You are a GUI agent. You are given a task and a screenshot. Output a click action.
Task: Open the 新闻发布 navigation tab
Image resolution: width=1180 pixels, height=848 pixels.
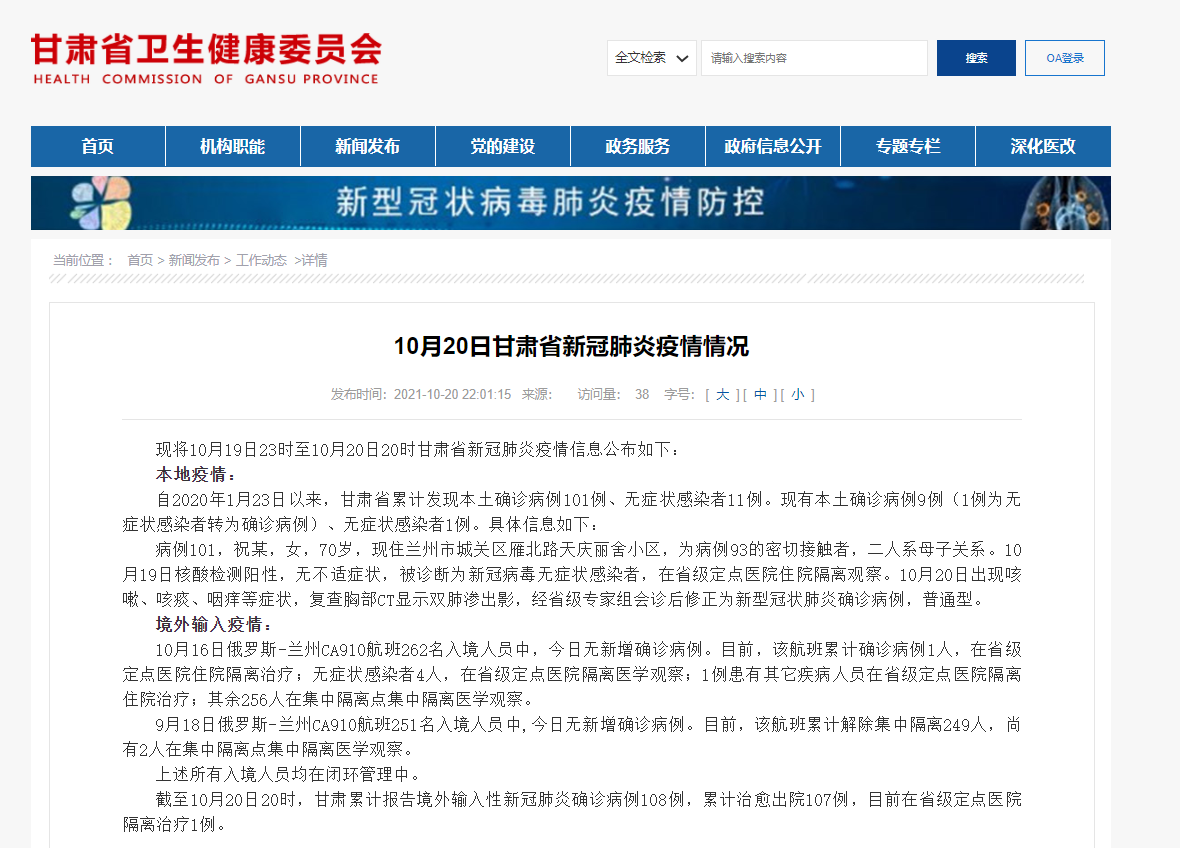coord(368,146)
